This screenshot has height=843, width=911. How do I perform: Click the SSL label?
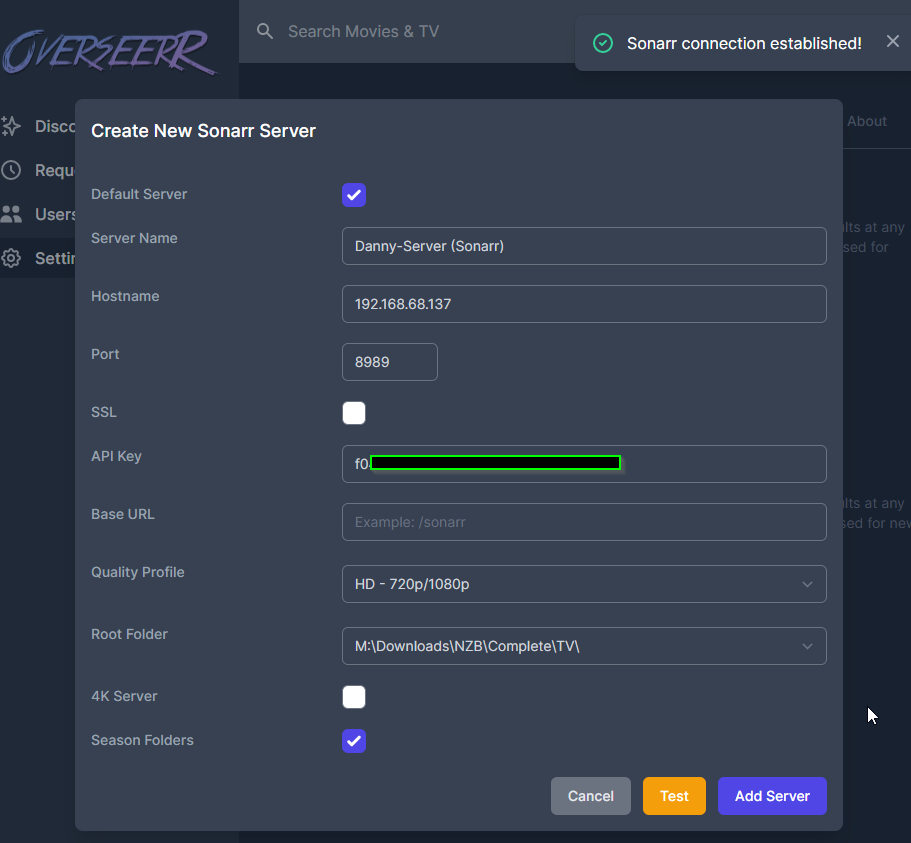104,412
